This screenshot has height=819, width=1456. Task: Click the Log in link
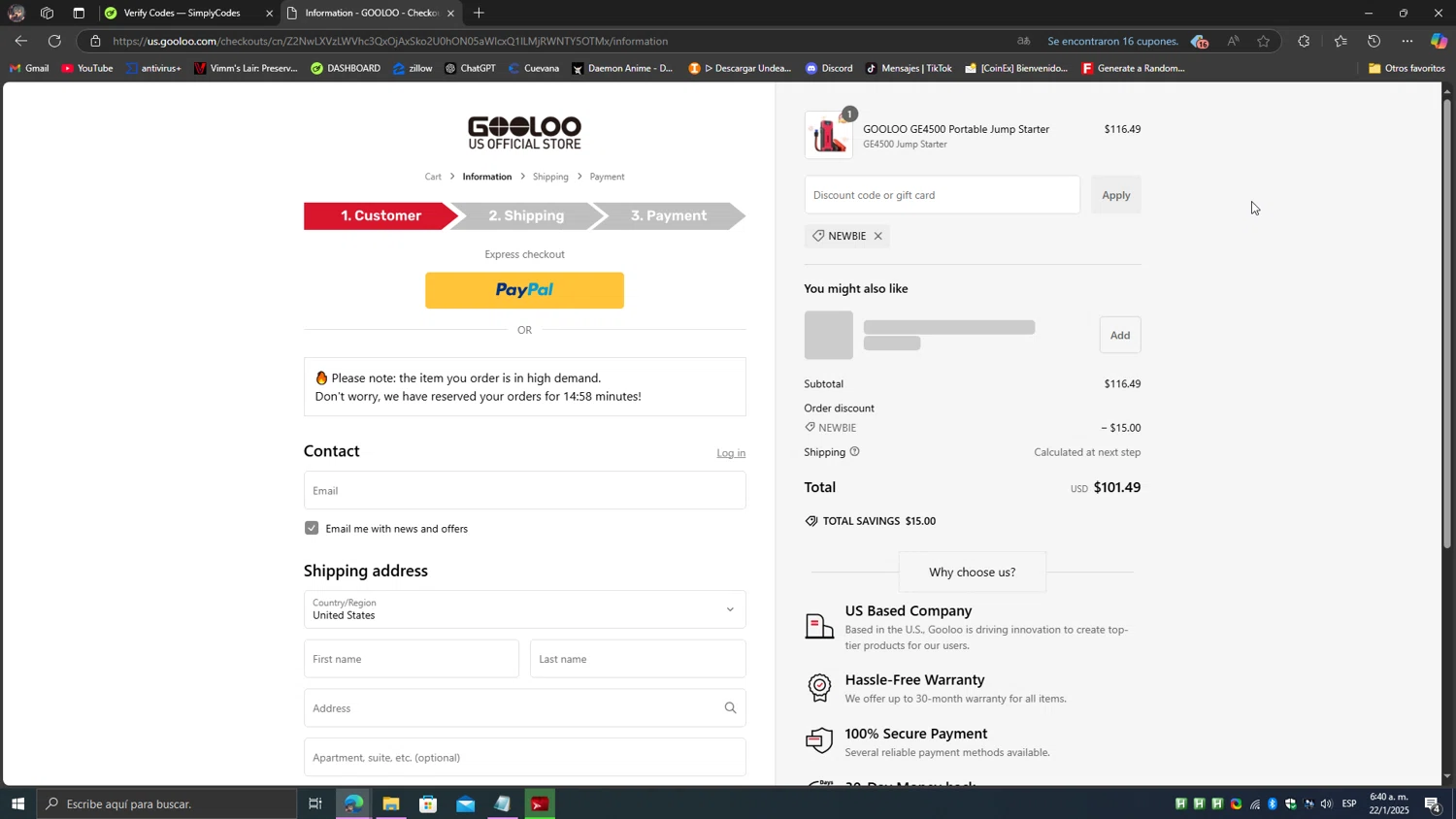click(x=731, y=453)
